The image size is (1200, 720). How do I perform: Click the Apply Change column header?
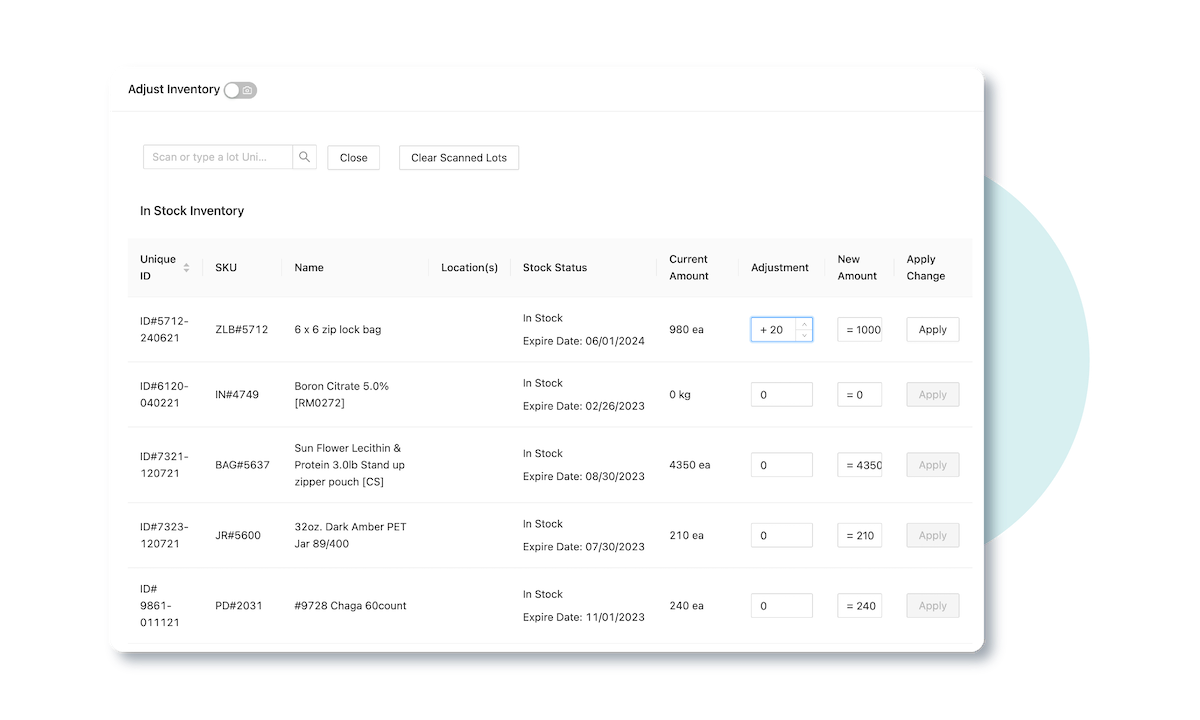coord(926,268)
